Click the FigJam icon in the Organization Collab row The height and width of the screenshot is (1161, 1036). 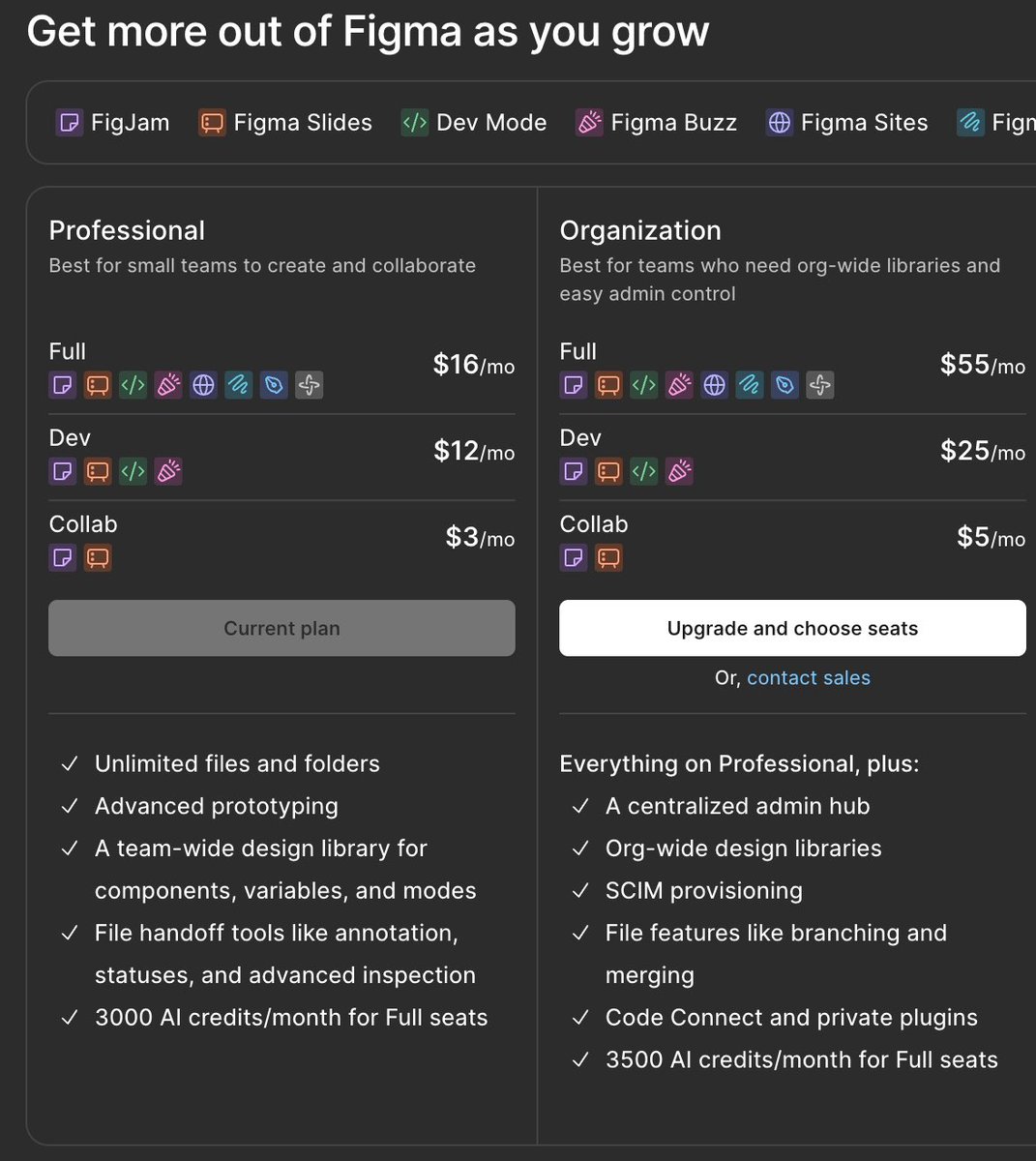click(x=574, y=557)
